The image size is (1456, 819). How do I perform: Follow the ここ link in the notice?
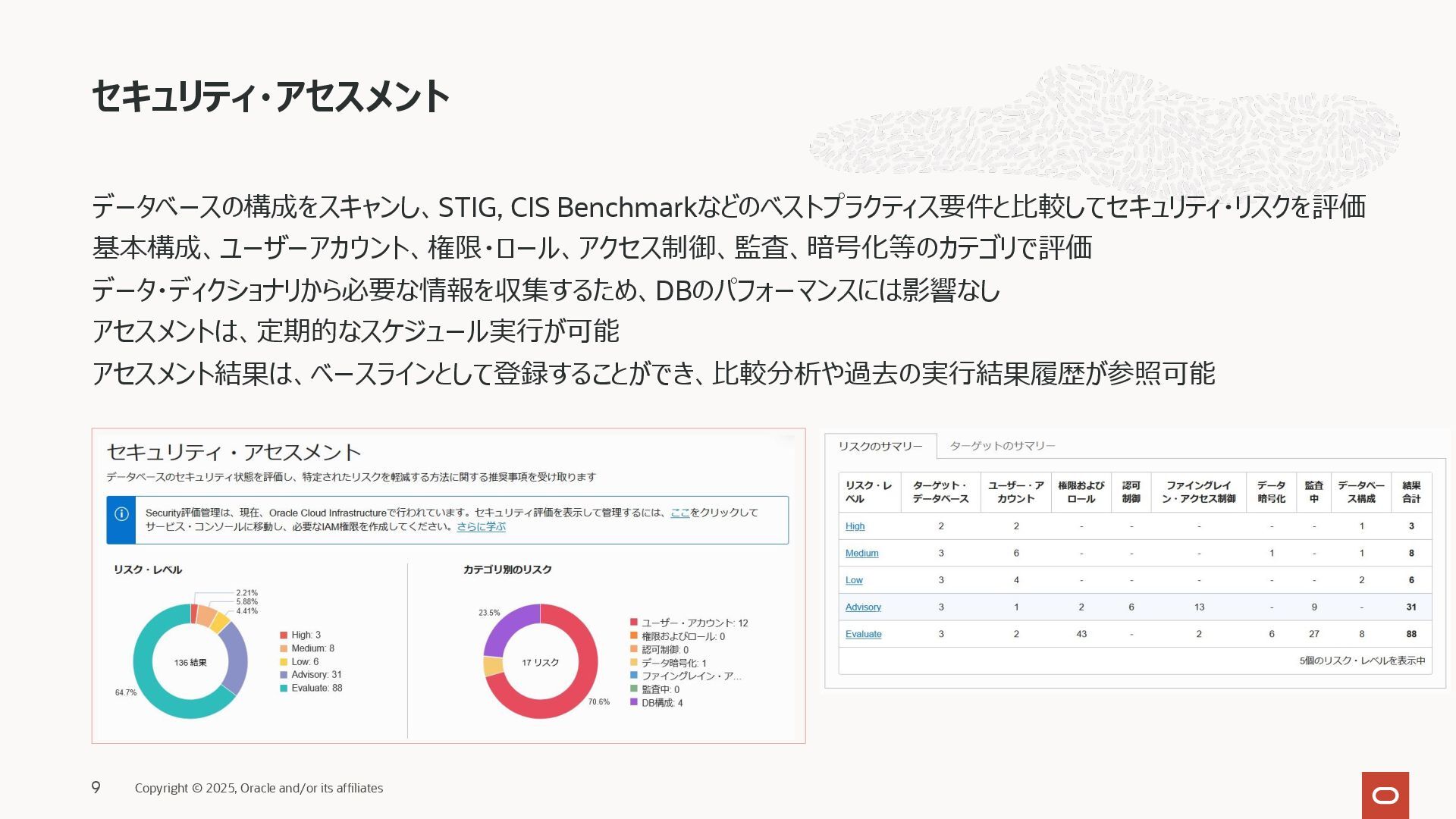679,513
